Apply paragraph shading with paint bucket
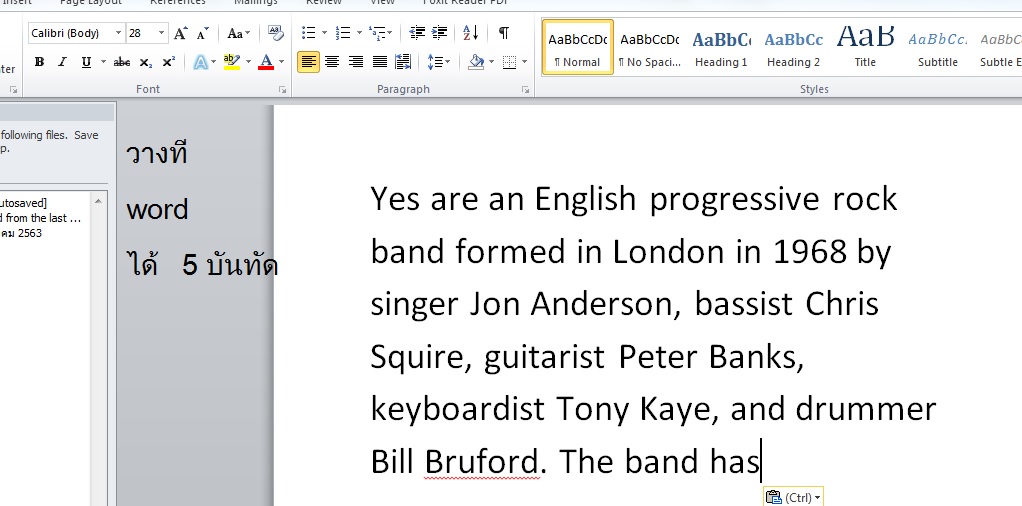This screenshot has width=1022, height=506. tap(476, 62)
